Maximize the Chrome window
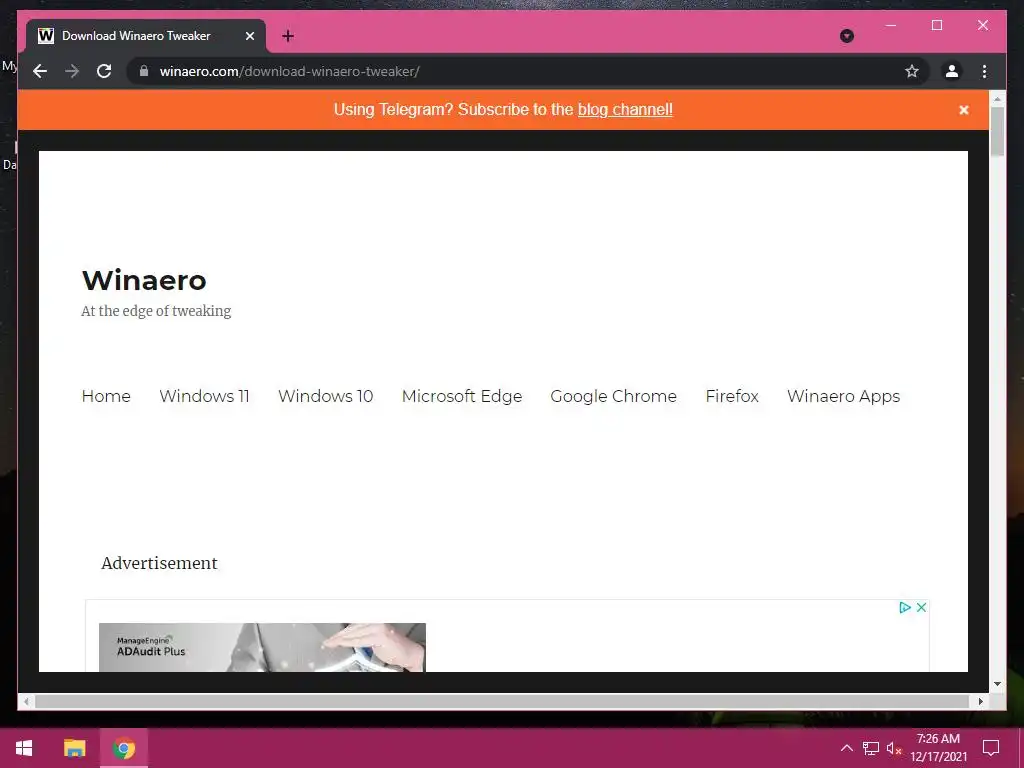 coord(936,25)
